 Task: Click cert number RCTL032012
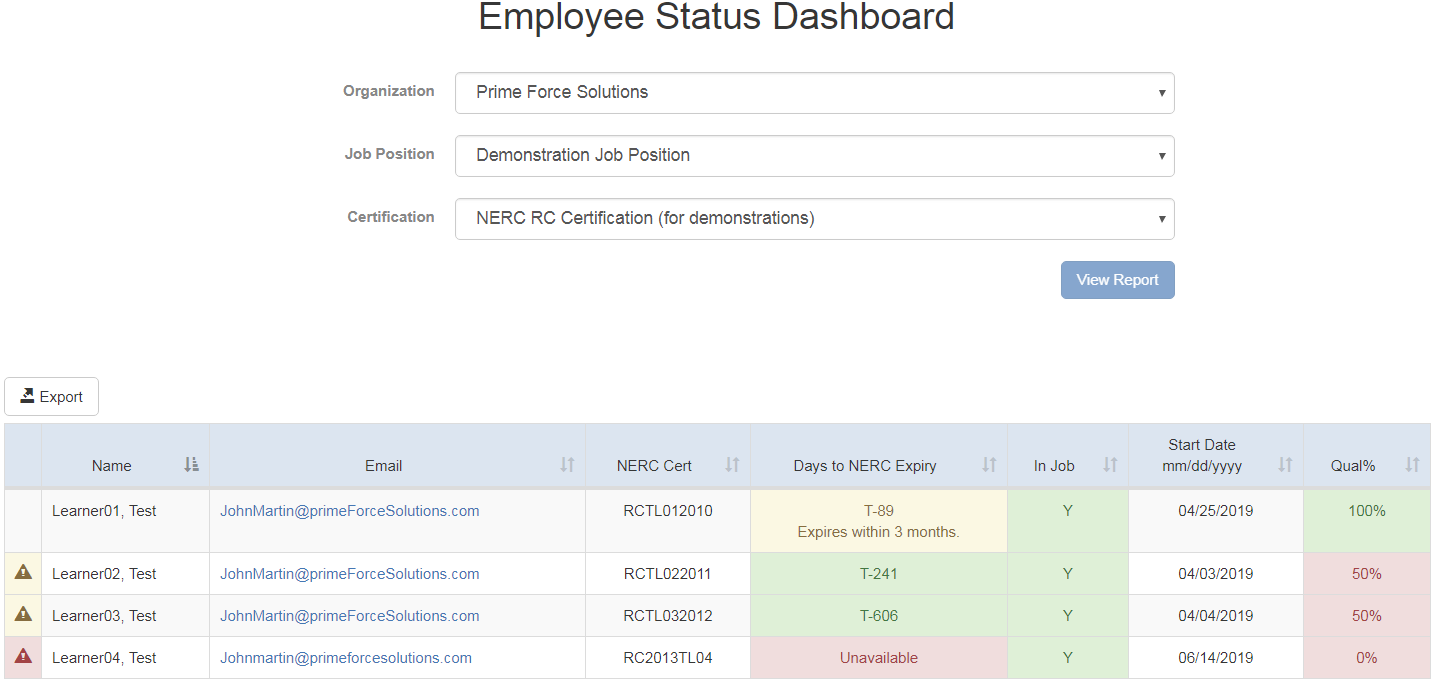coord(668,616)
